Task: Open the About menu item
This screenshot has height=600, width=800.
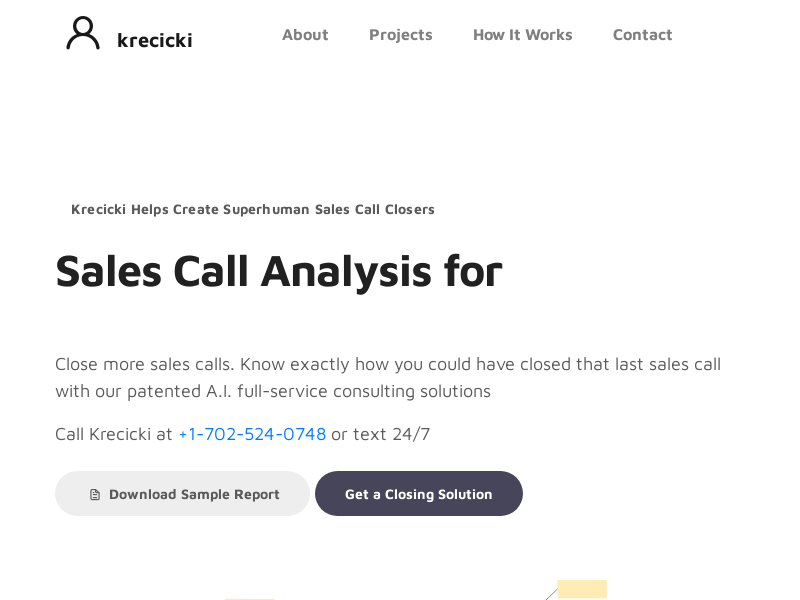Action: 305,35
